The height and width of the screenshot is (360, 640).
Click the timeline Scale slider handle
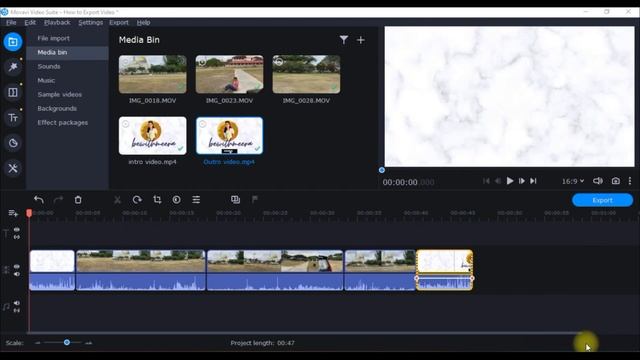[67, 342]
